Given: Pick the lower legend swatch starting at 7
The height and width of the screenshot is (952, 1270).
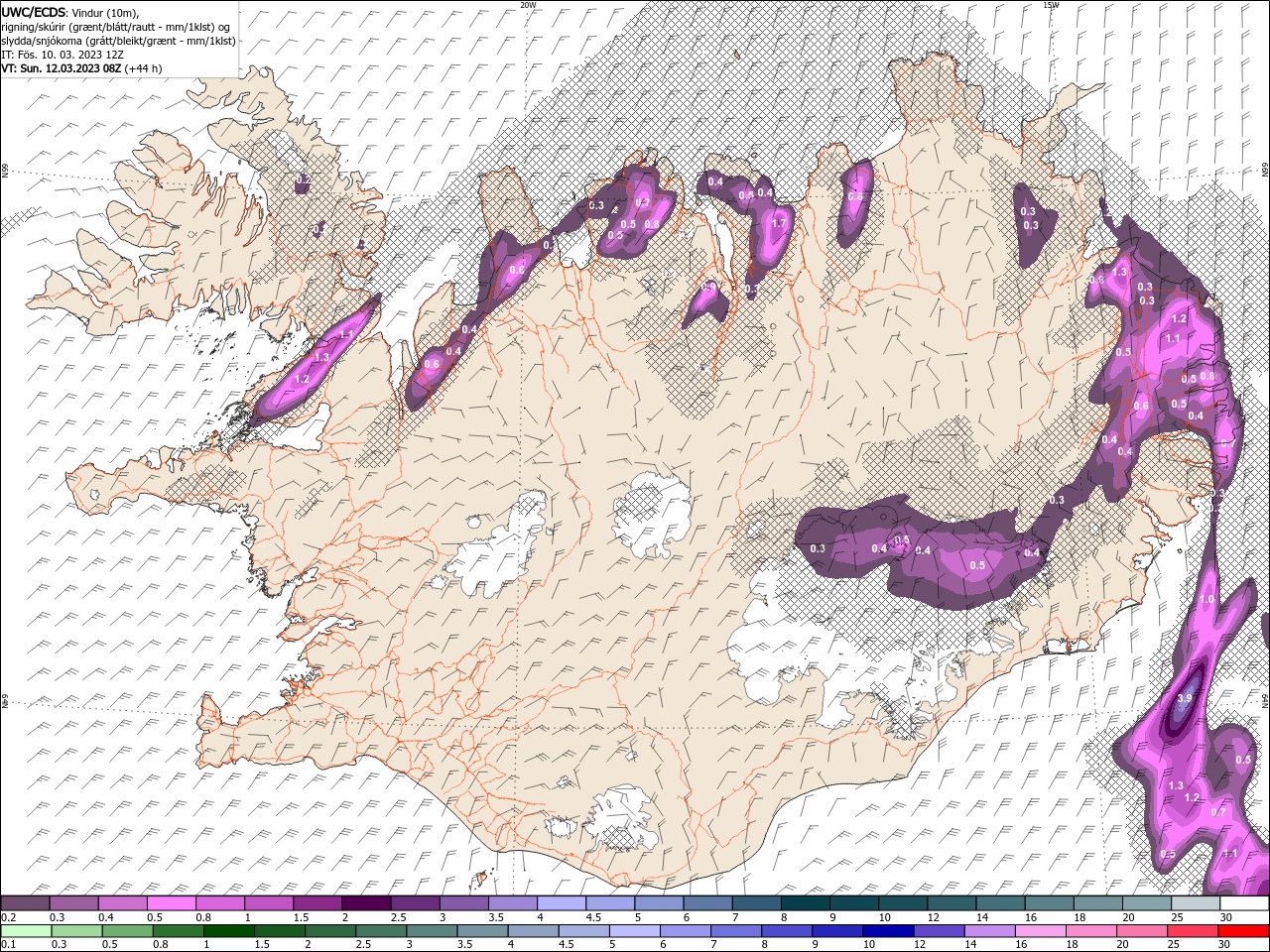Looking at the screenshot, I should point(735,931).
